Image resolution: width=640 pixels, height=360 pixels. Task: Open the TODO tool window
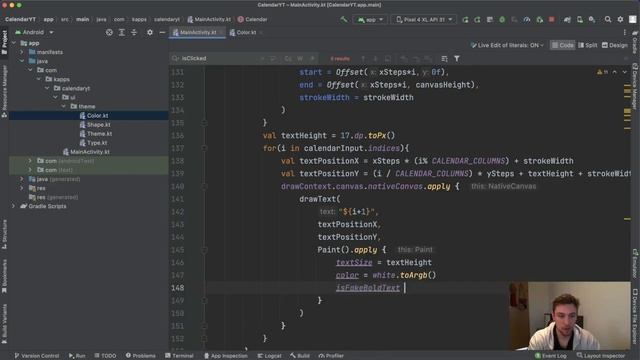click(105, 356)
